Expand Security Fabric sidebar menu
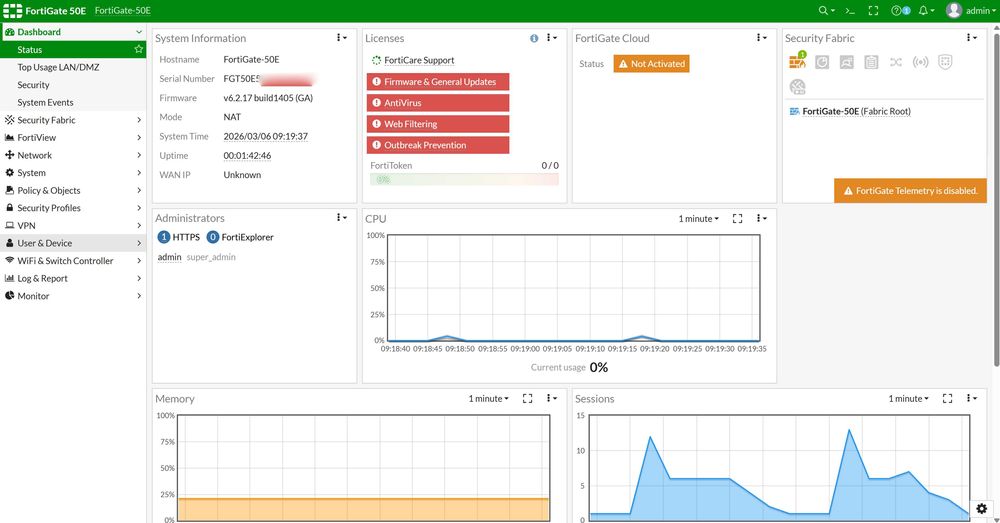The width and height of the screenshot is (1000, 523). tap(73, 120)
